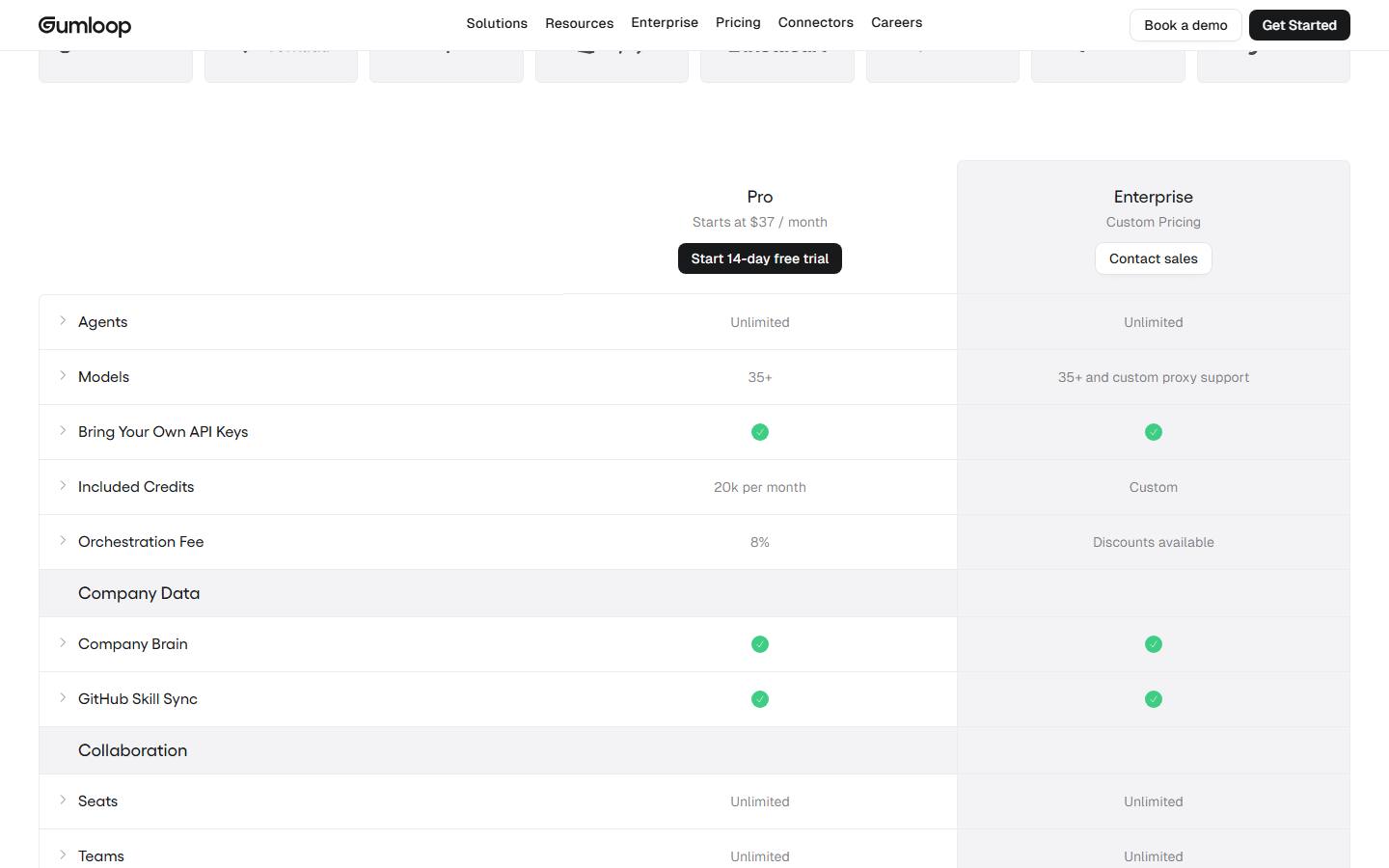Click Pro checkmark for Company Brain
This screenshot has width=1389, height=868.
(760, 644)
